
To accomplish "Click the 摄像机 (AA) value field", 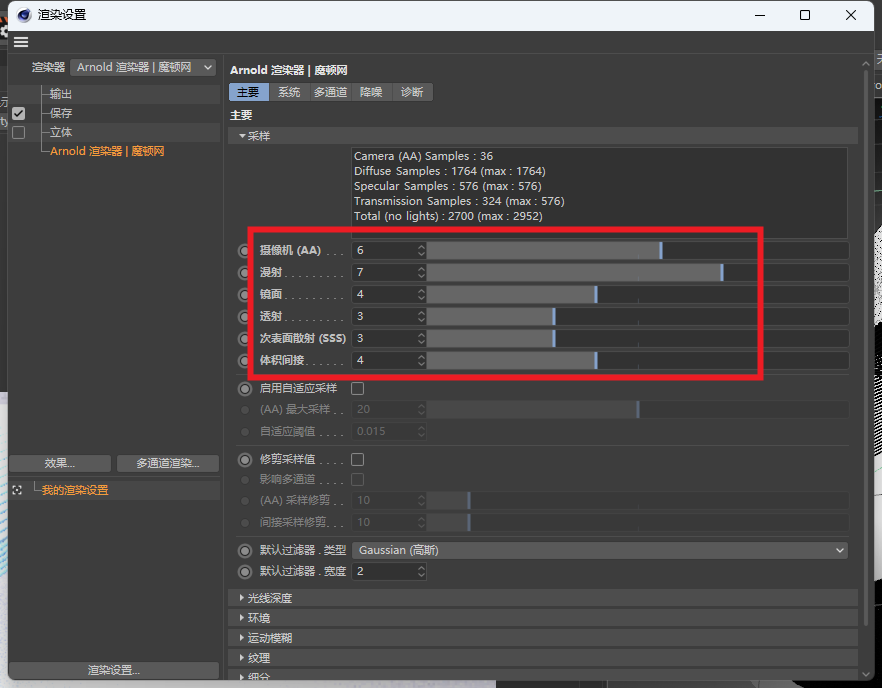I will [385, 251].
